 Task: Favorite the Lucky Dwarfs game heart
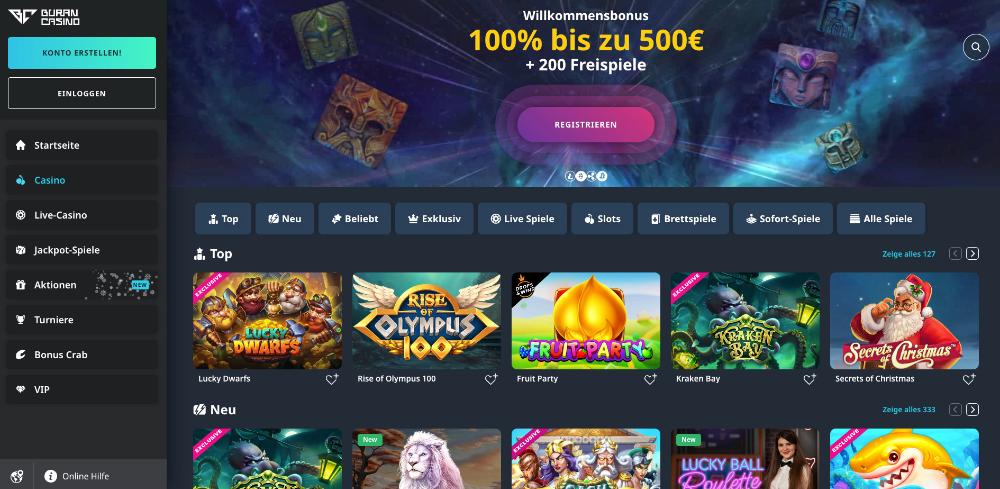click(332, 379)
